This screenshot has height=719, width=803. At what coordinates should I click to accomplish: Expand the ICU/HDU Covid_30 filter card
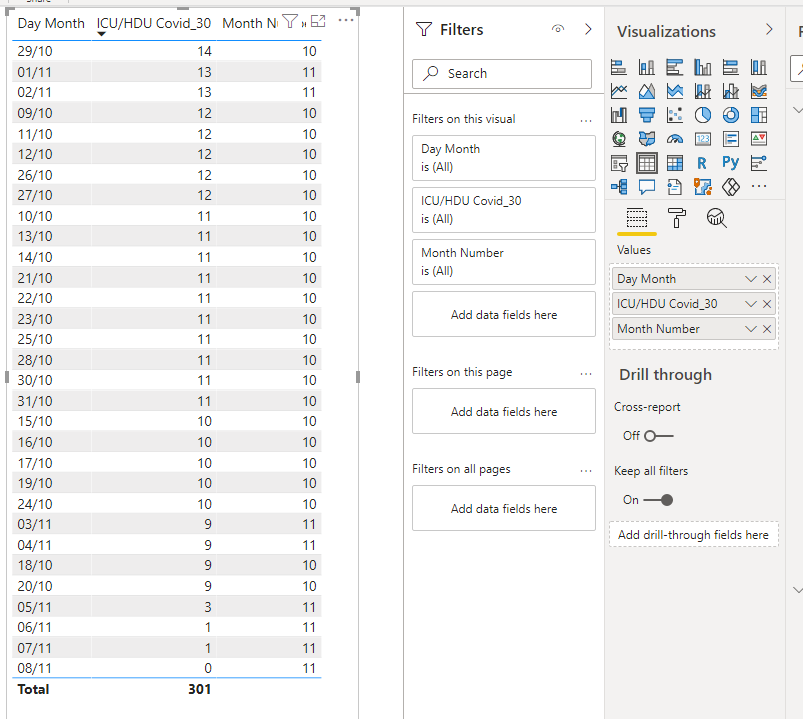point(504,210)
